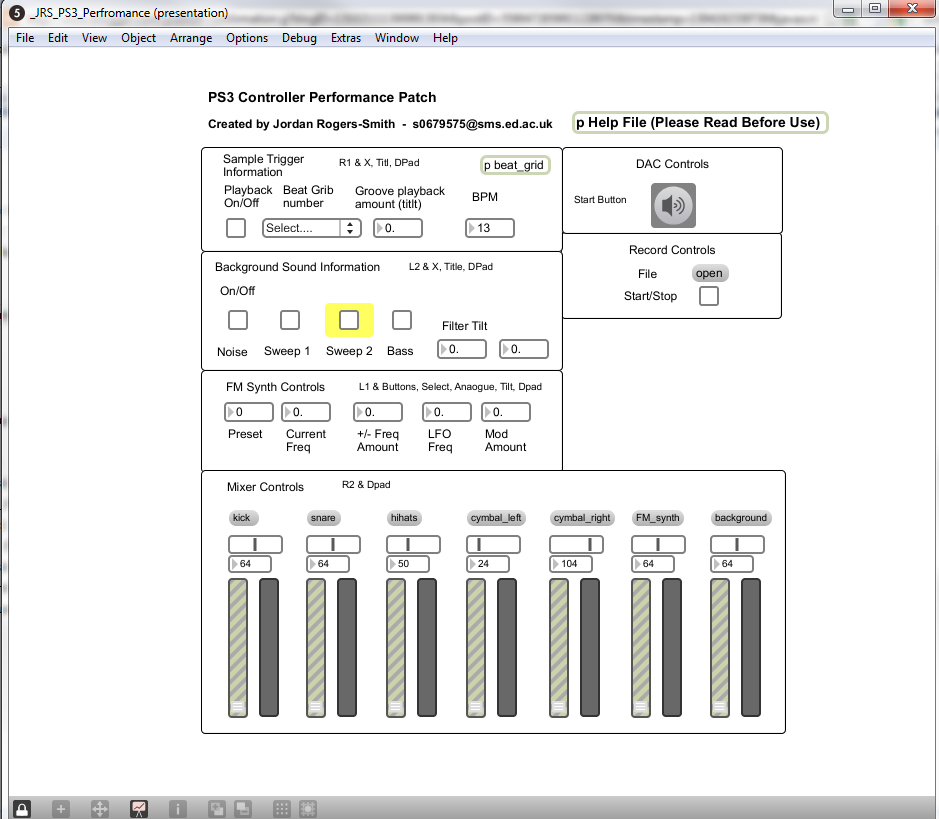Click the hihats pan slider
Screen dimensions: 939x819
pyautogui.click(x=413, y=544)
